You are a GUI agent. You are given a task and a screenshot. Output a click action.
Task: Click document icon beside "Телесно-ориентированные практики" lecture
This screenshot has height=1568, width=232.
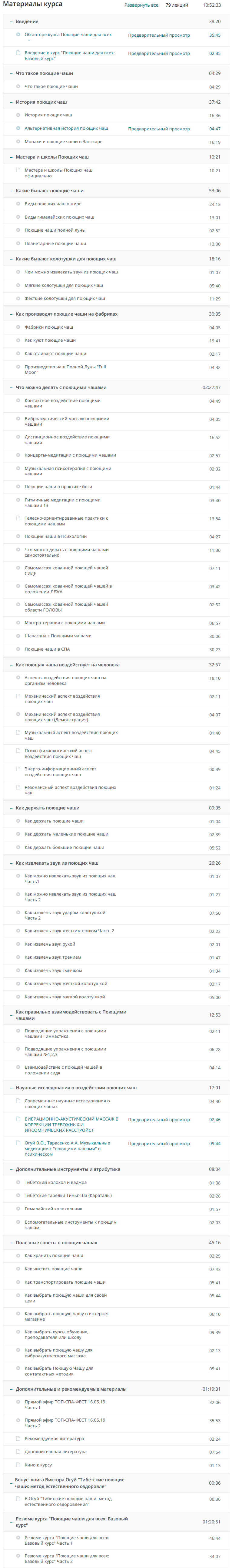click(18, 519)
